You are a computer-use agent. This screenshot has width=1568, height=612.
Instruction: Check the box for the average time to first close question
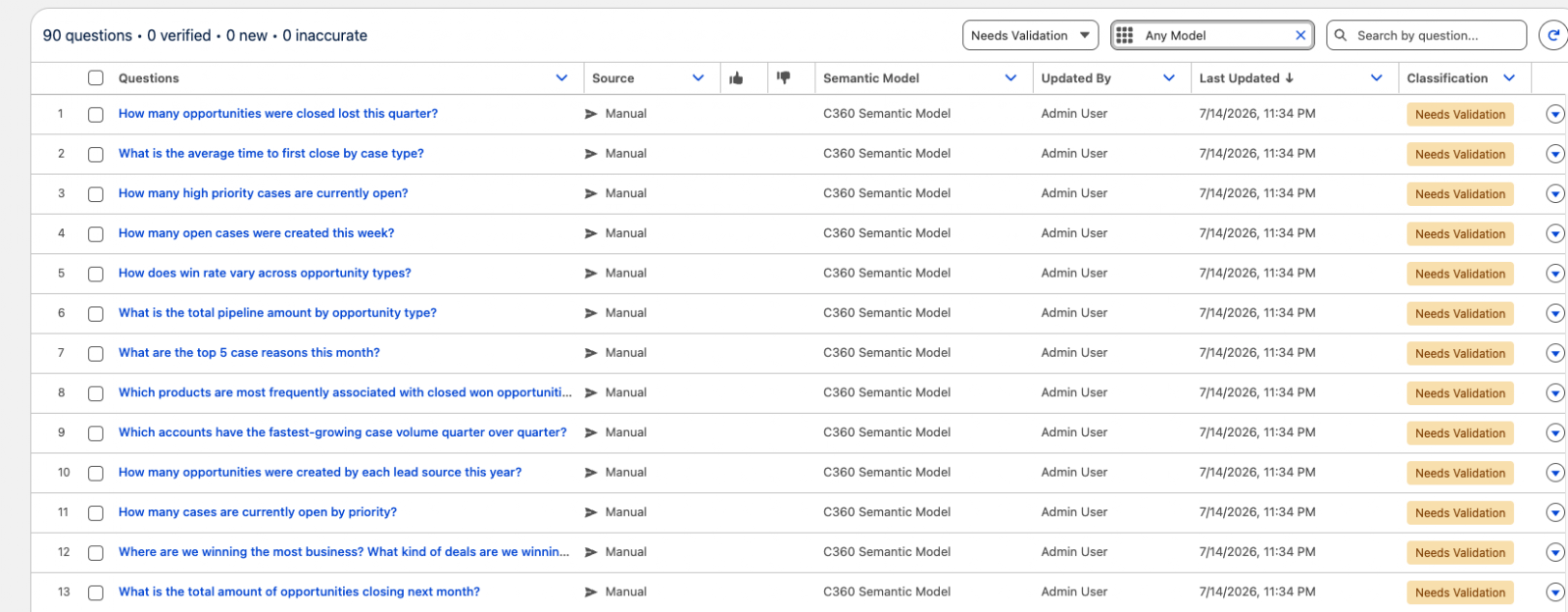[95, 154]
